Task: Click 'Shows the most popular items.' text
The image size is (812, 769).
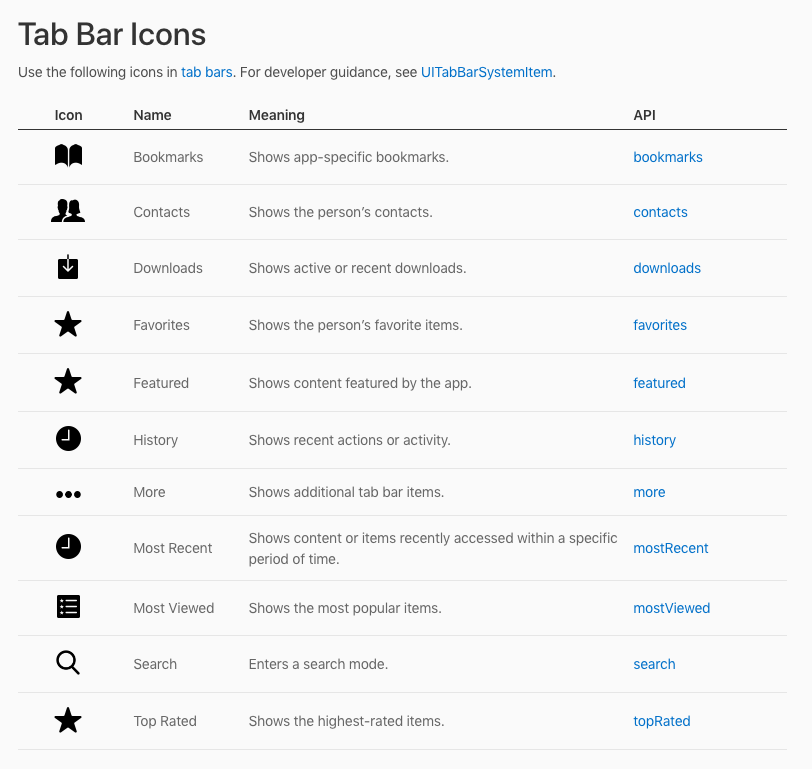Action: point(345,608)
